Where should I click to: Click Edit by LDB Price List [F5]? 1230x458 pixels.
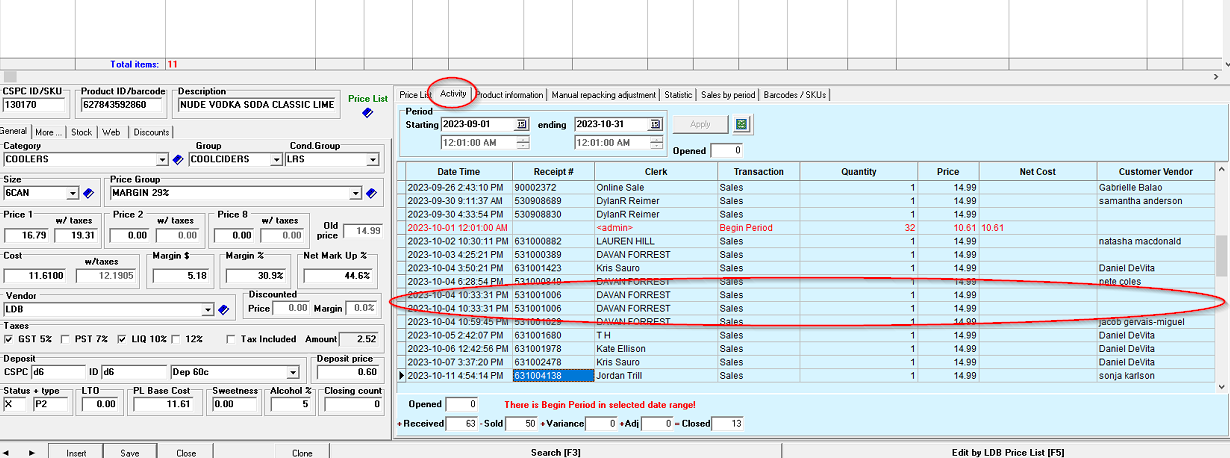(x=1006, y=452)
